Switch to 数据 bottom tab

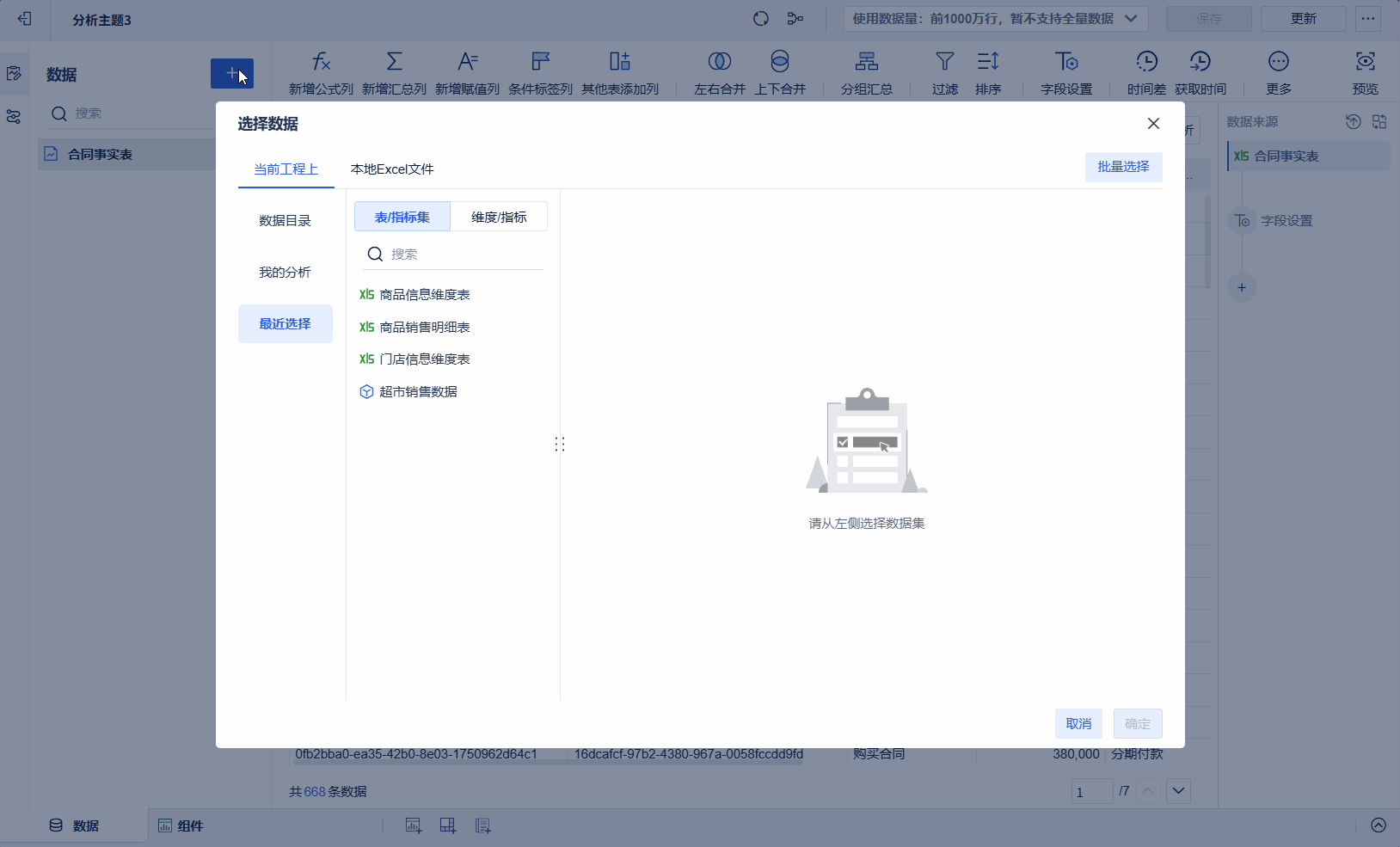click(74, 826)
